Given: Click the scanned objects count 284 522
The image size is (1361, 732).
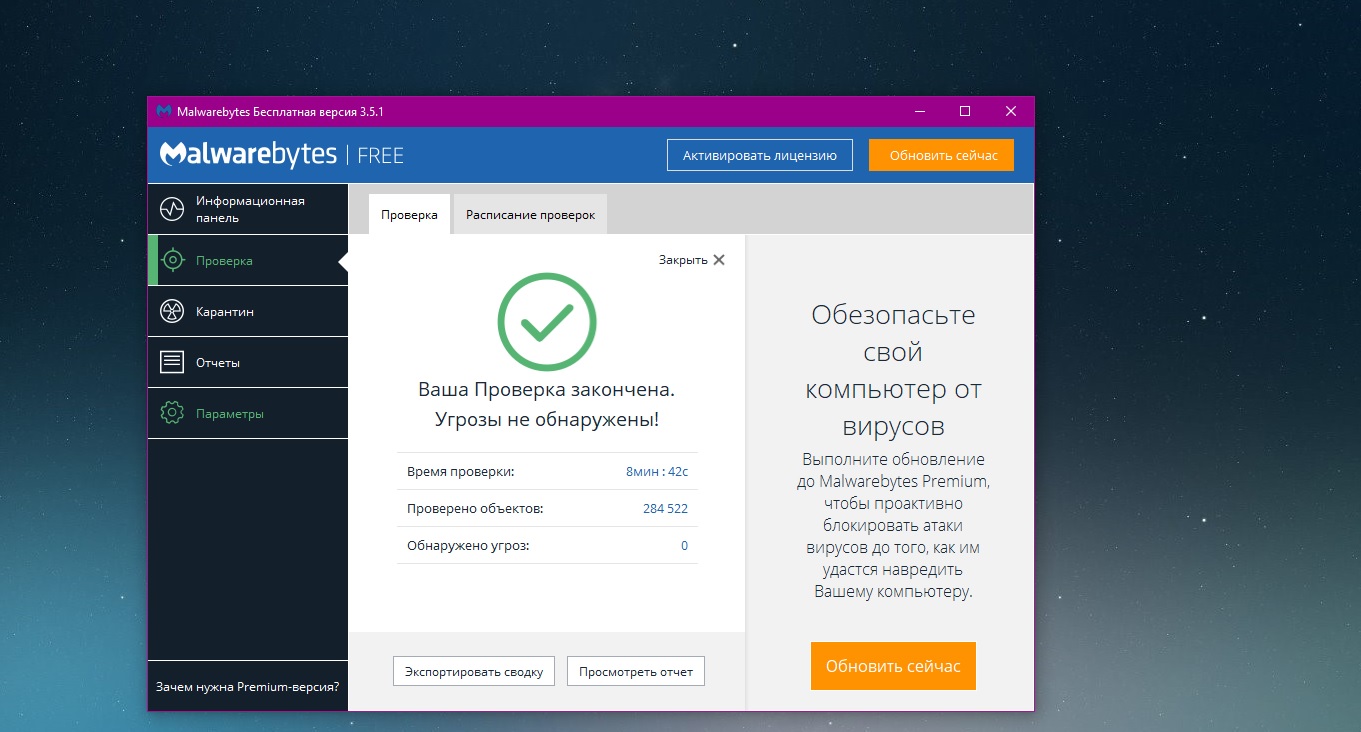Looking at the screenshot, I should (665, 508).
